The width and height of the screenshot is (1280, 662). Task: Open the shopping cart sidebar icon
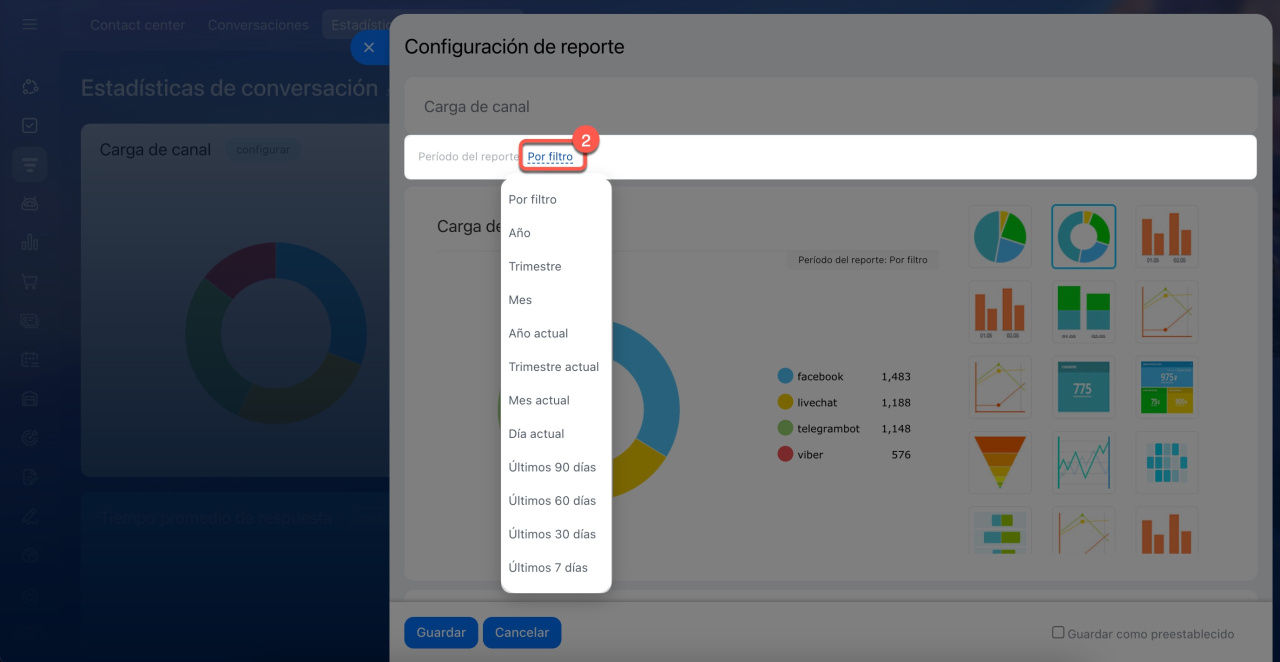point(30,281)
